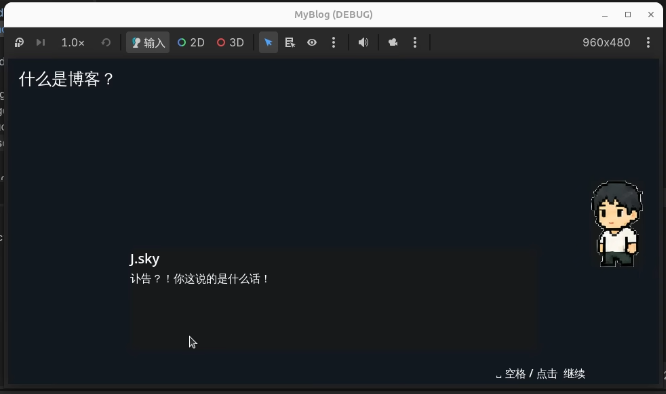Click the 什么是博客？ title text

click(66, 79)
